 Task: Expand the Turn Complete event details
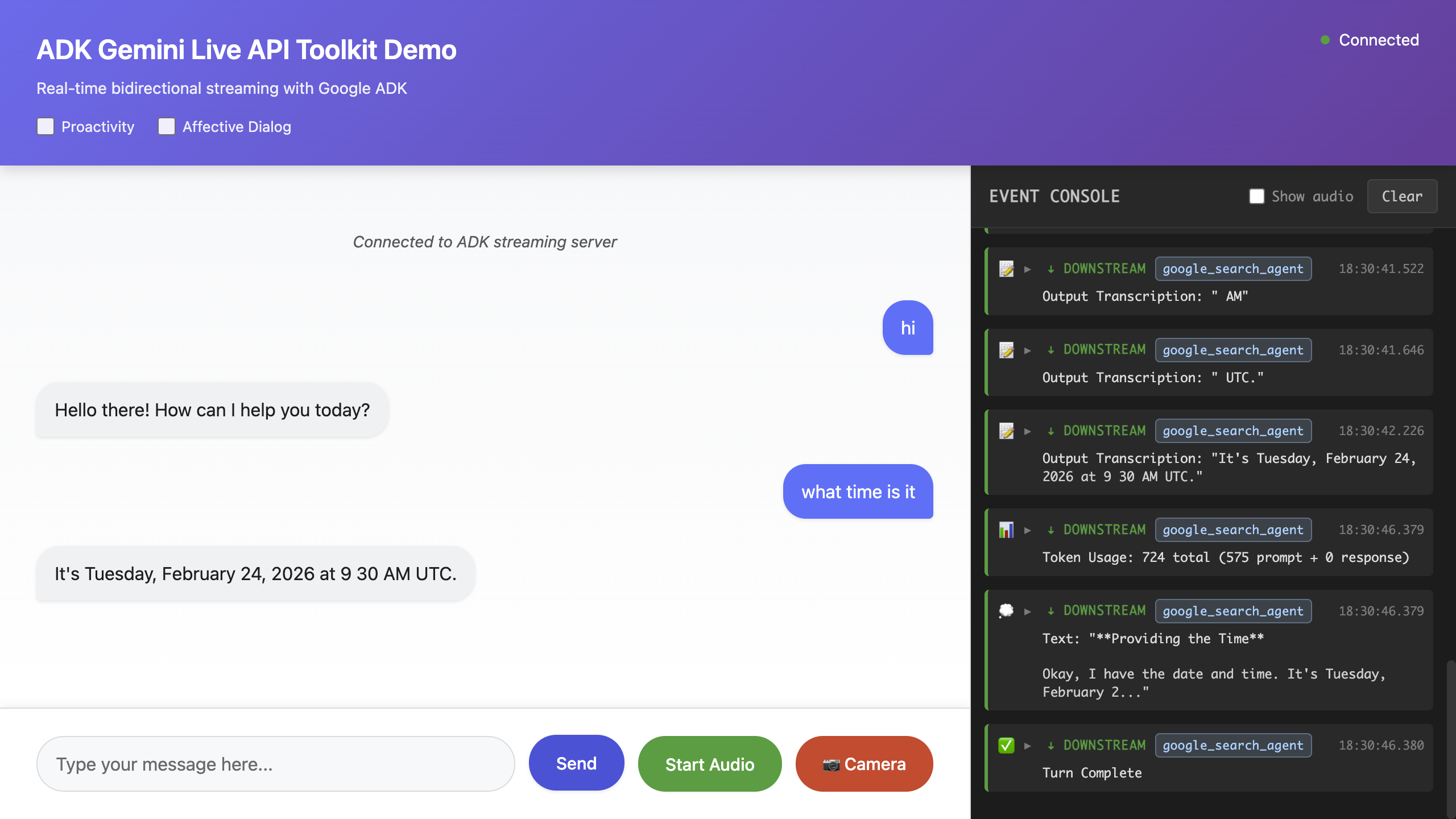coord(1028,746)
